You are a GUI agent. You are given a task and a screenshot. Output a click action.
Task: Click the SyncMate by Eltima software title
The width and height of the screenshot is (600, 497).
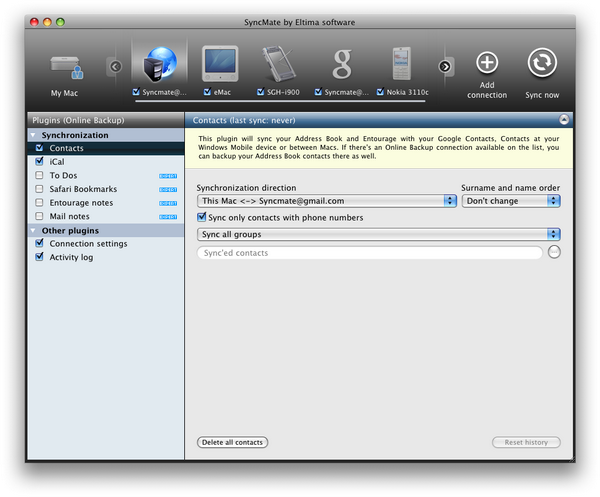pos(300,22)
